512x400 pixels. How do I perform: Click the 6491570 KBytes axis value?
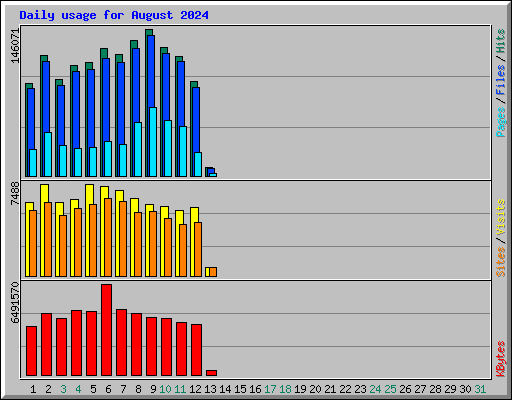[15, 303]
